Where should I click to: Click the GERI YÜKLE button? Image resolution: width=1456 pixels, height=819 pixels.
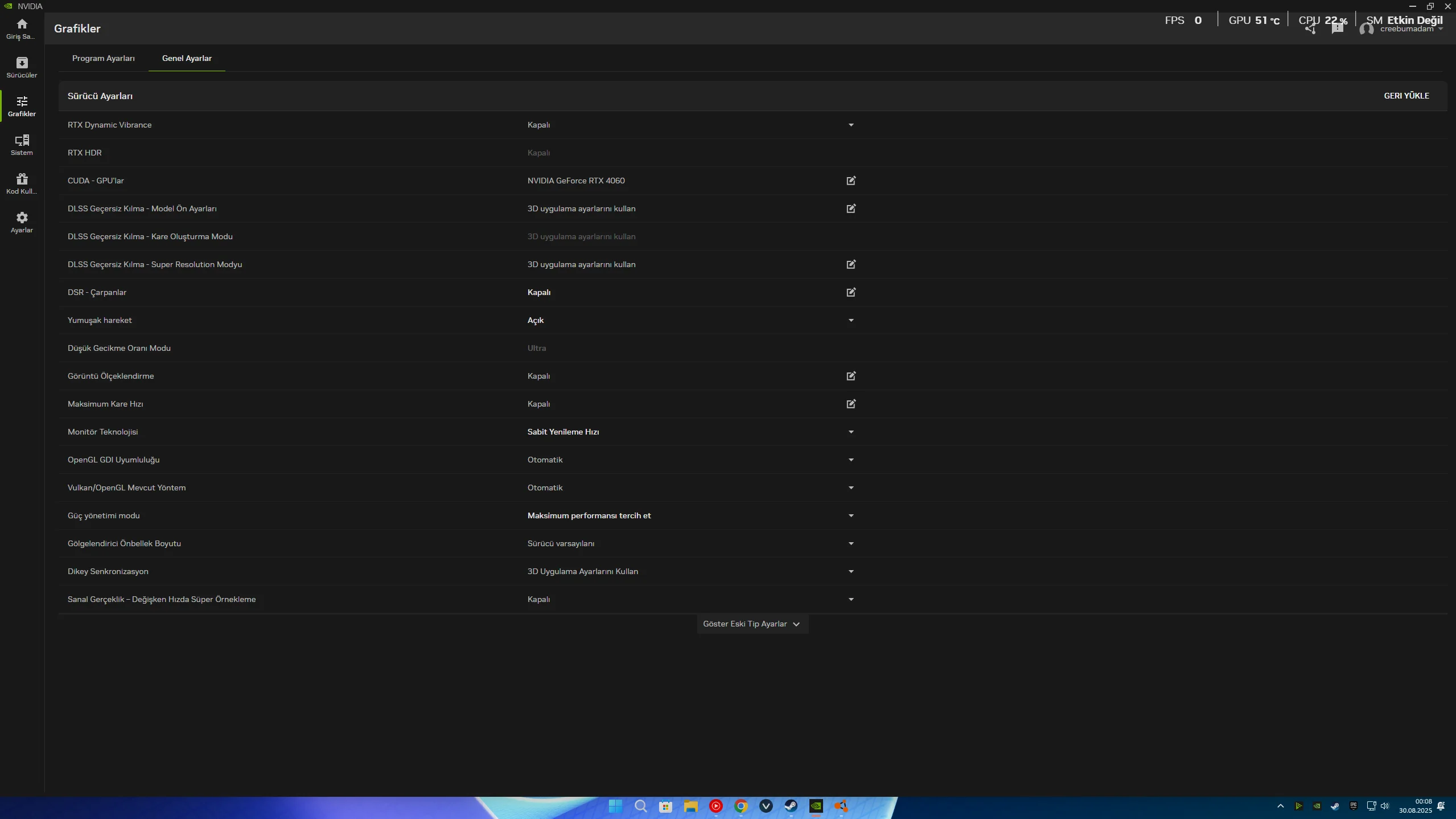click(x=1406, y=96)
